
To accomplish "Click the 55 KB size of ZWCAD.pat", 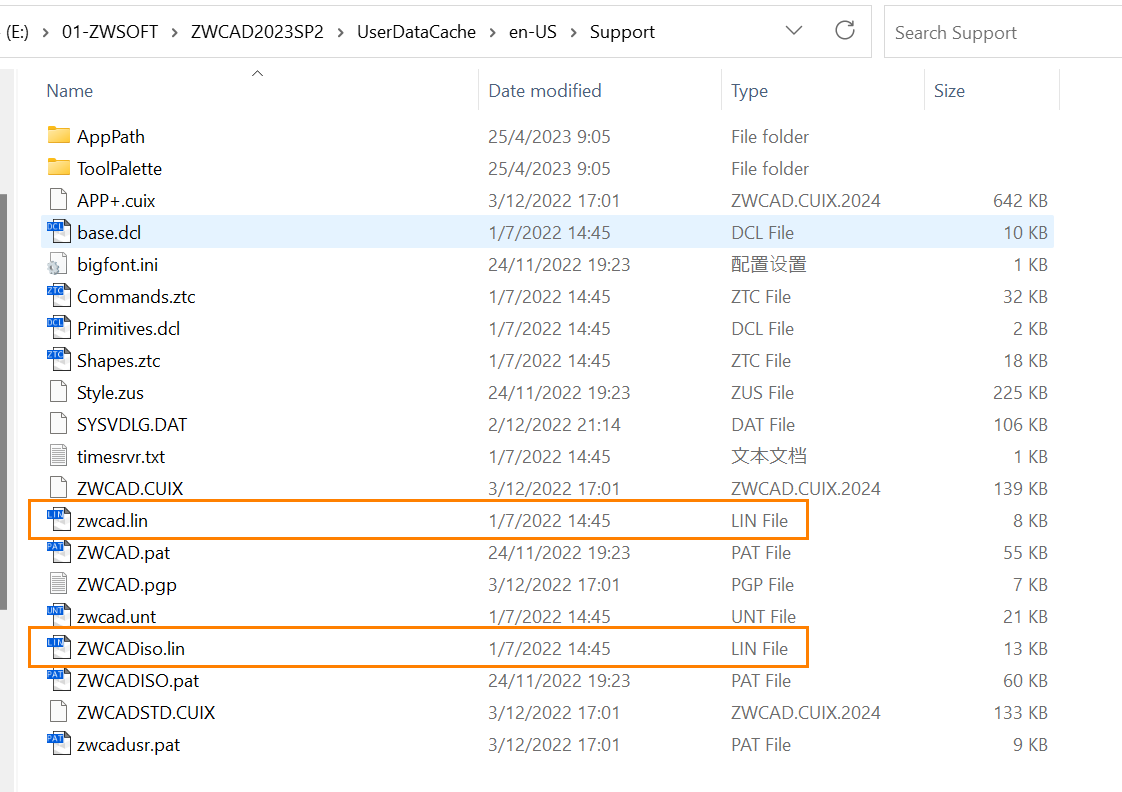I will 1025,553.
